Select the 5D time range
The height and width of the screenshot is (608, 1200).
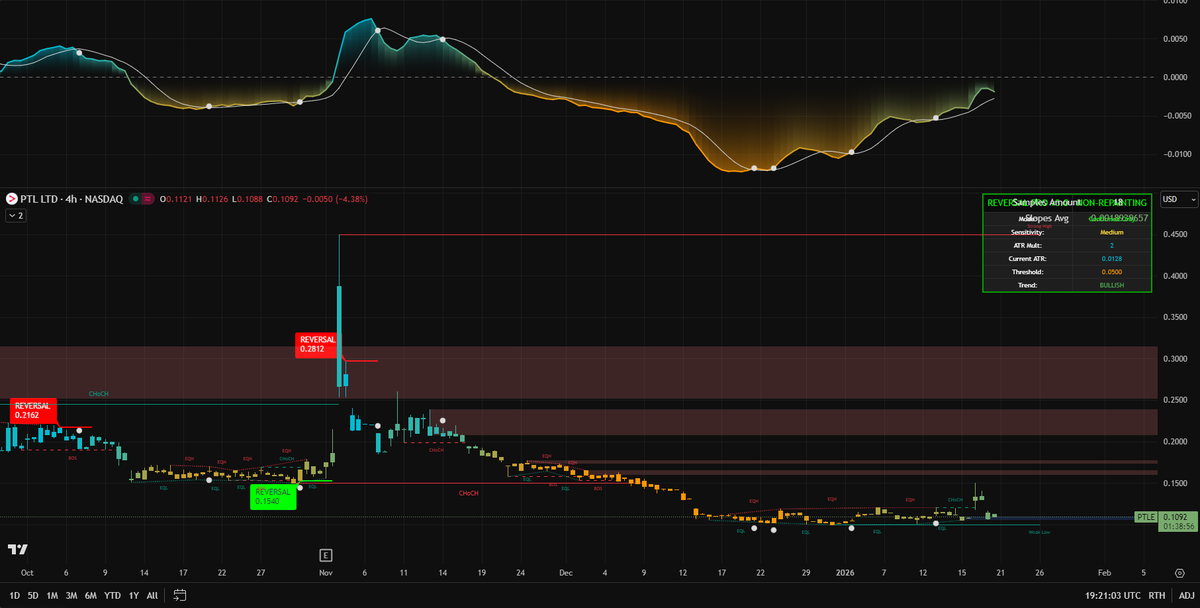point(33,595)
